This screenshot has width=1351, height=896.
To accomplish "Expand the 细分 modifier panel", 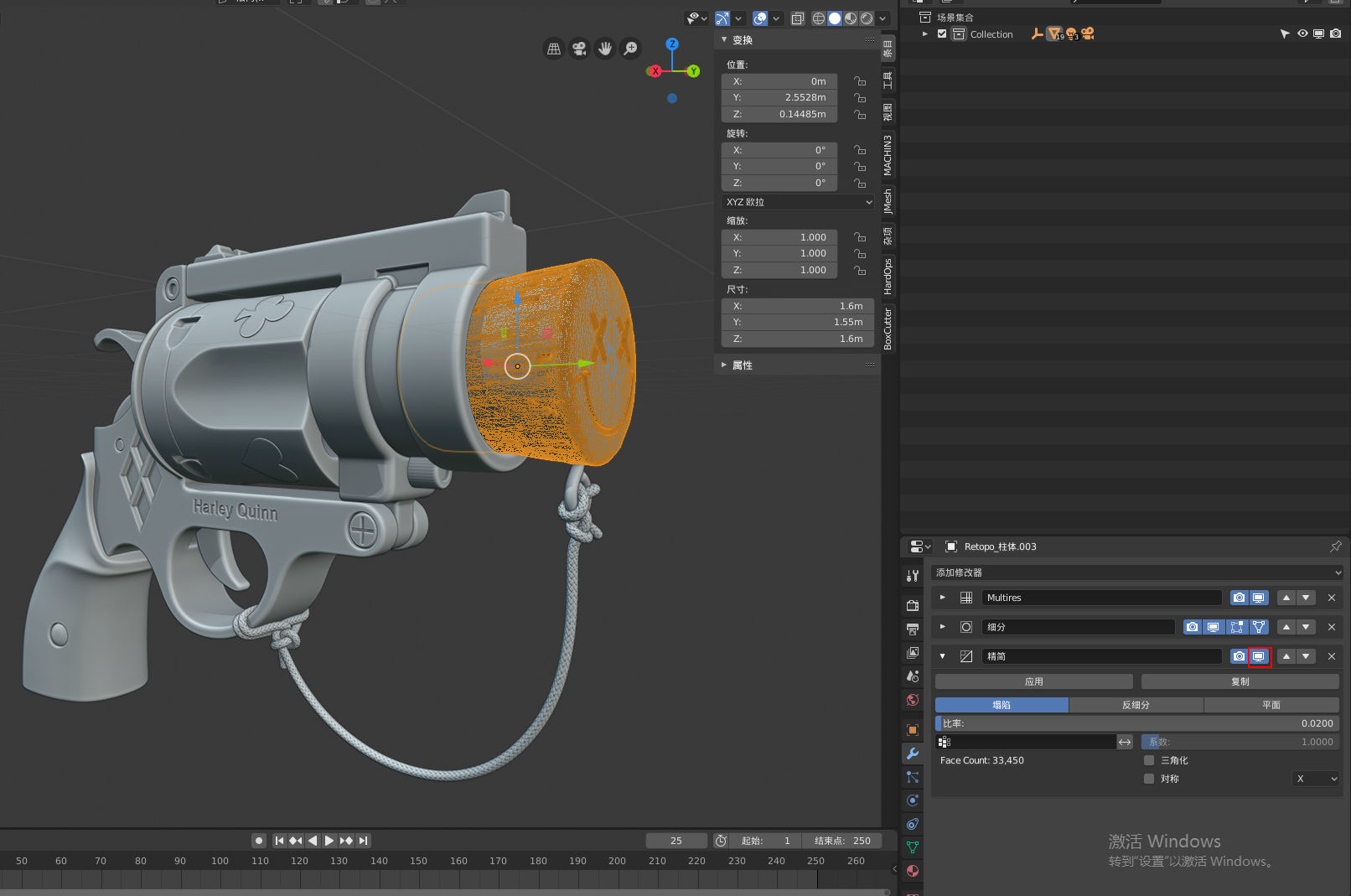I will point(943,627).
